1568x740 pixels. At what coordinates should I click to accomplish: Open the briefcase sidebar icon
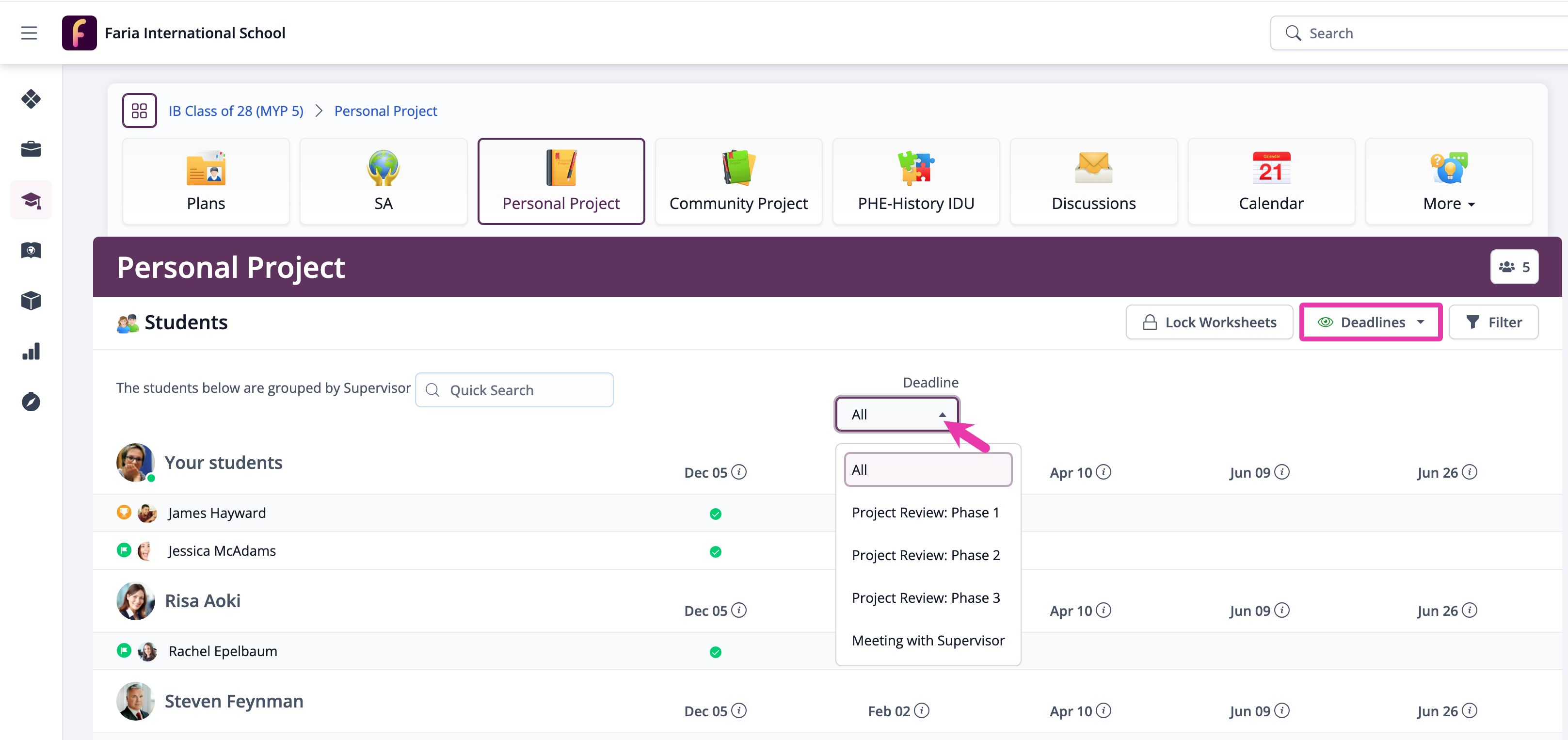pos(31,149)
